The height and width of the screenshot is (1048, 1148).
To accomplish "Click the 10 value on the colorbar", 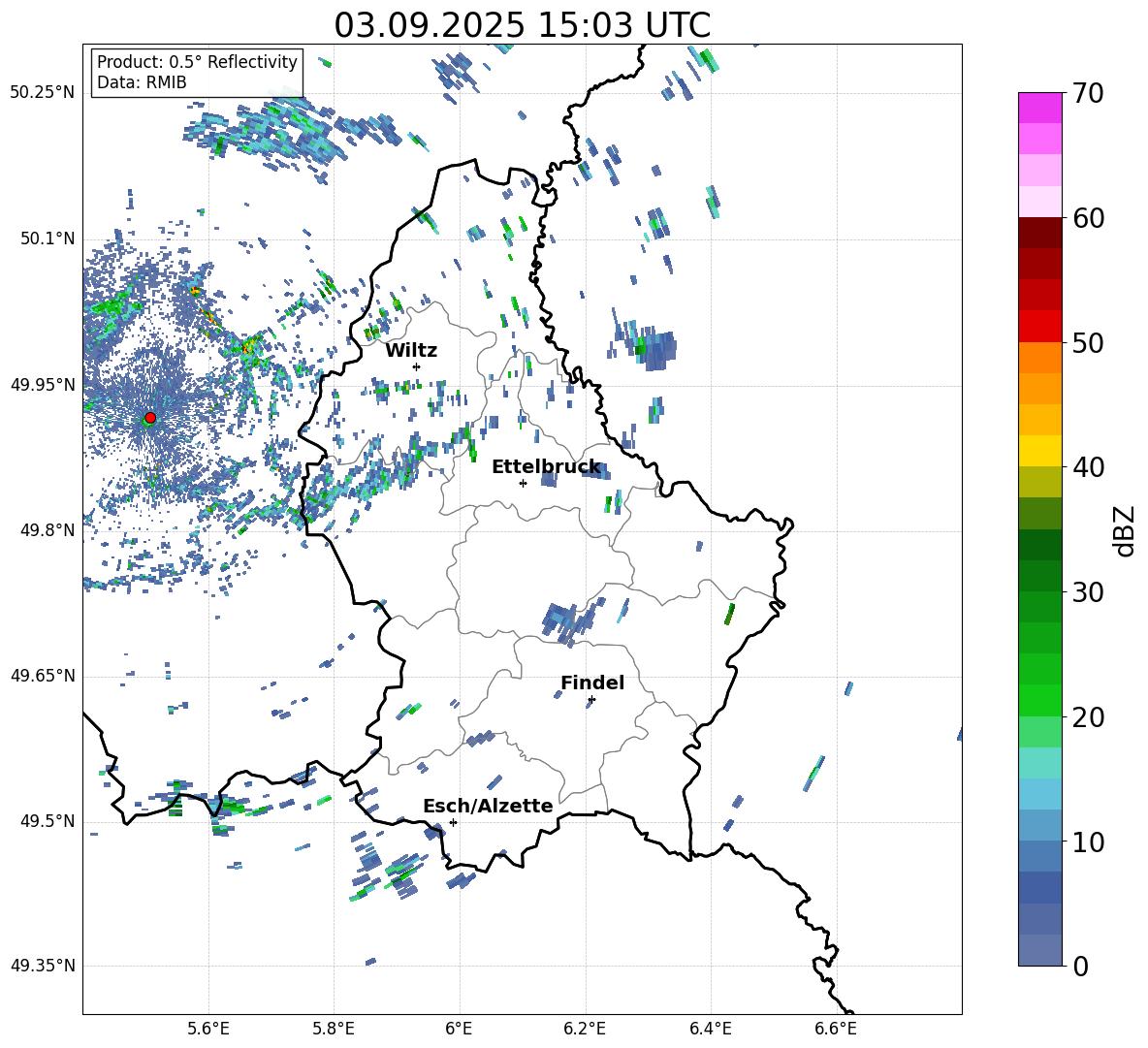I will pos(1088,842).
